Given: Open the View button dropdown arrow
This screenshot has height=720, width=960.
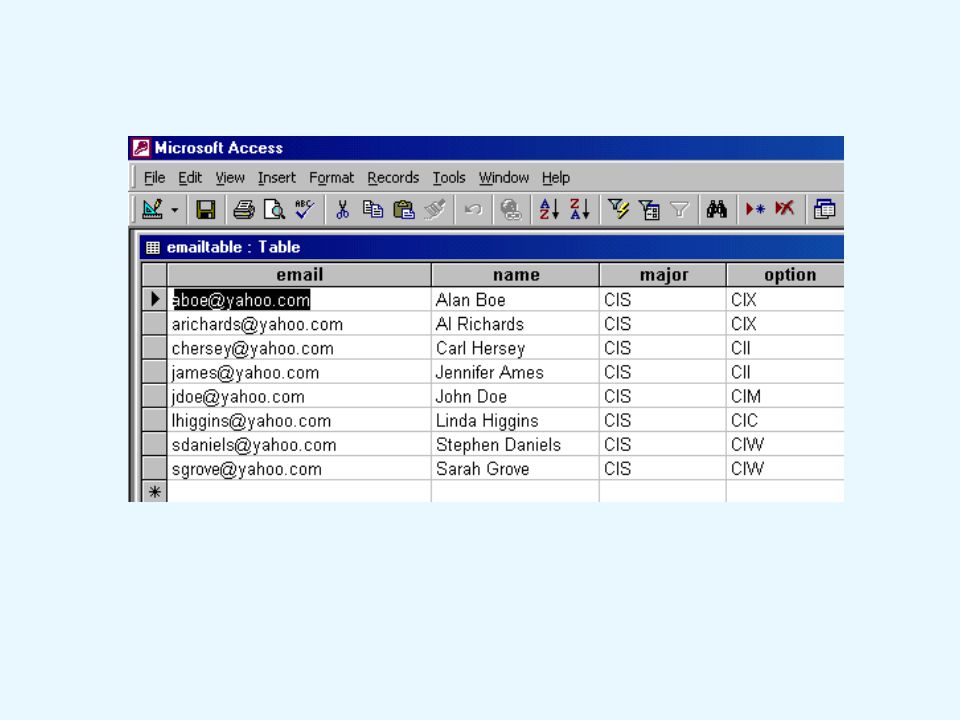Looking at the screenshot, I should [x=175, y=210].
